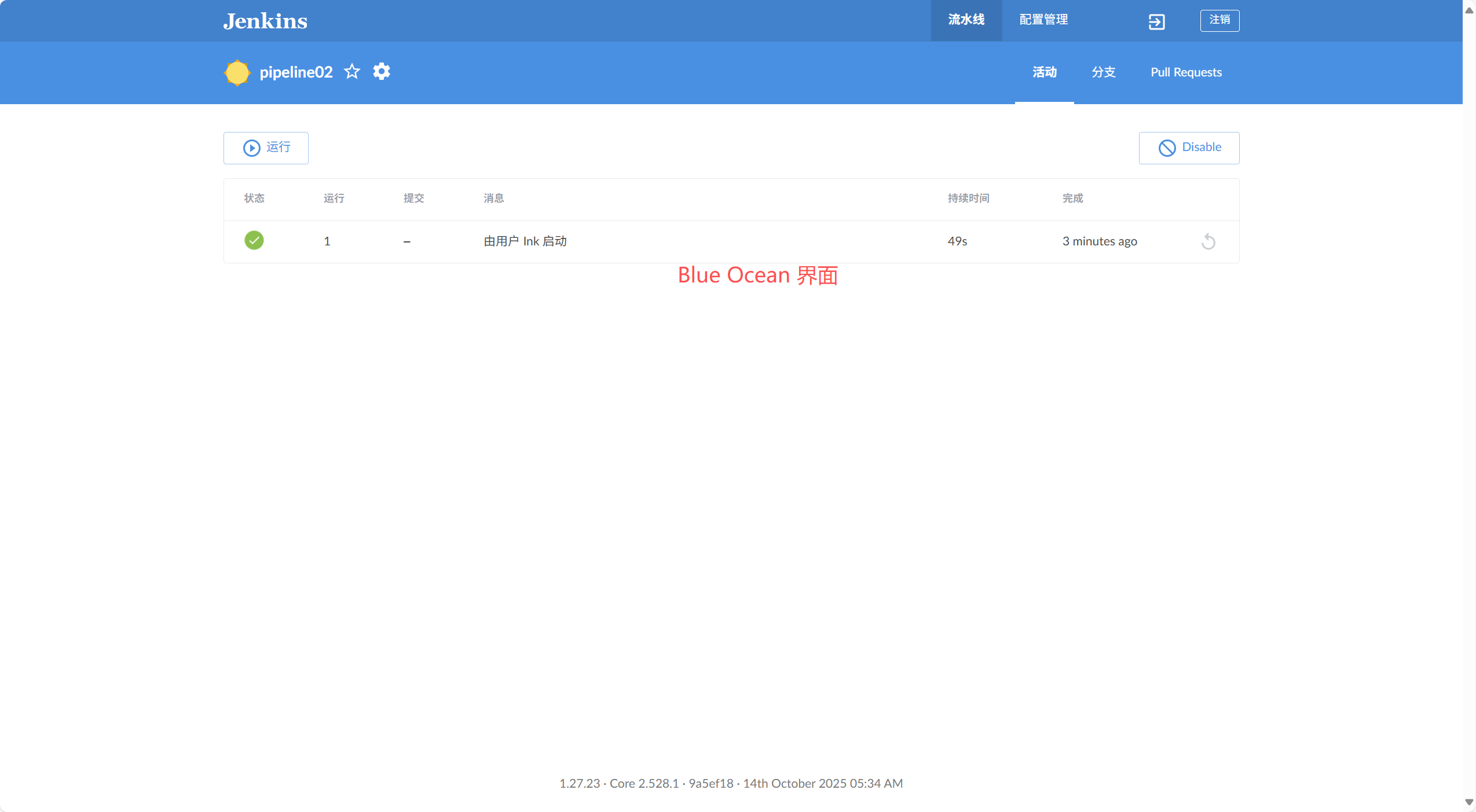Switch to the 分支 (Branches) tab

pos(1104,72)
